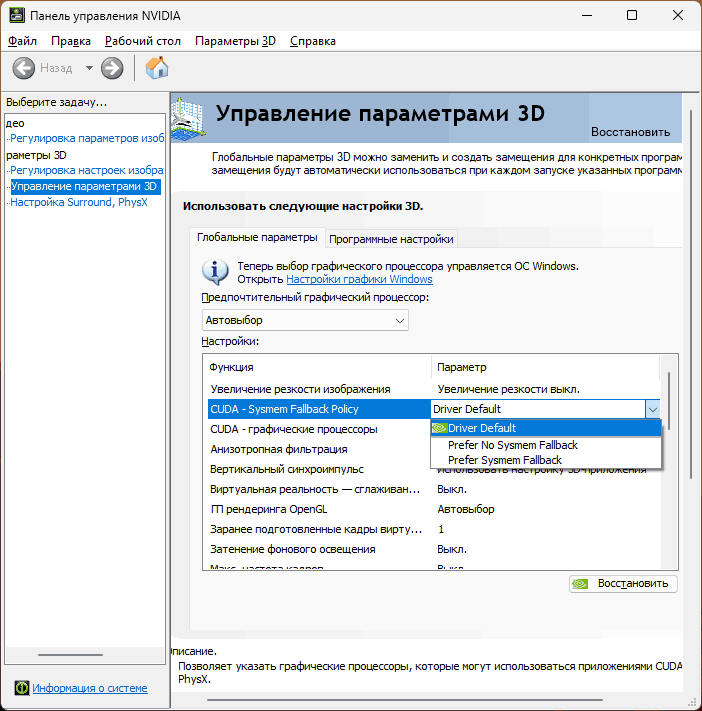The width and height of the screenshot is (702, 711).
Task: Click the Back arrow icon in toolbar
Action: (x=23, y=68)
